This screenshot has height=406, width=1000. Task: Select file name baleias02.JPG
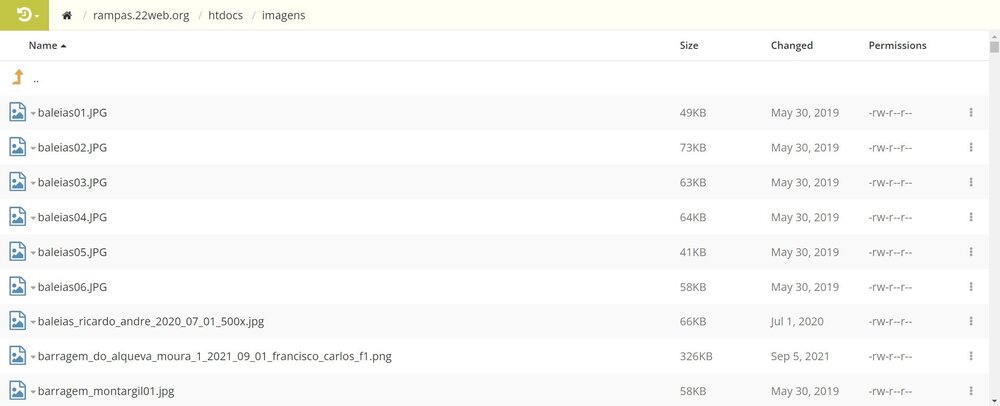click(x=72, y=147)
